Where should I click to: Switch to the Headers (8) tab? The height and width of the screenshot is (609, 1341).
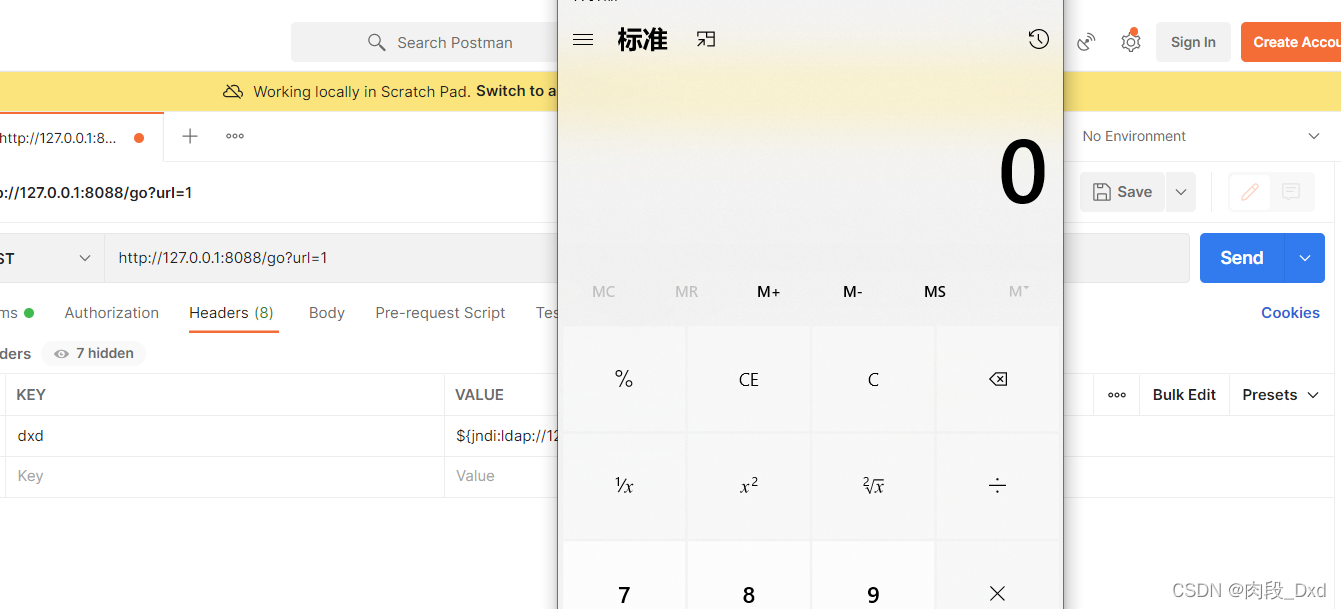point(231,313)
